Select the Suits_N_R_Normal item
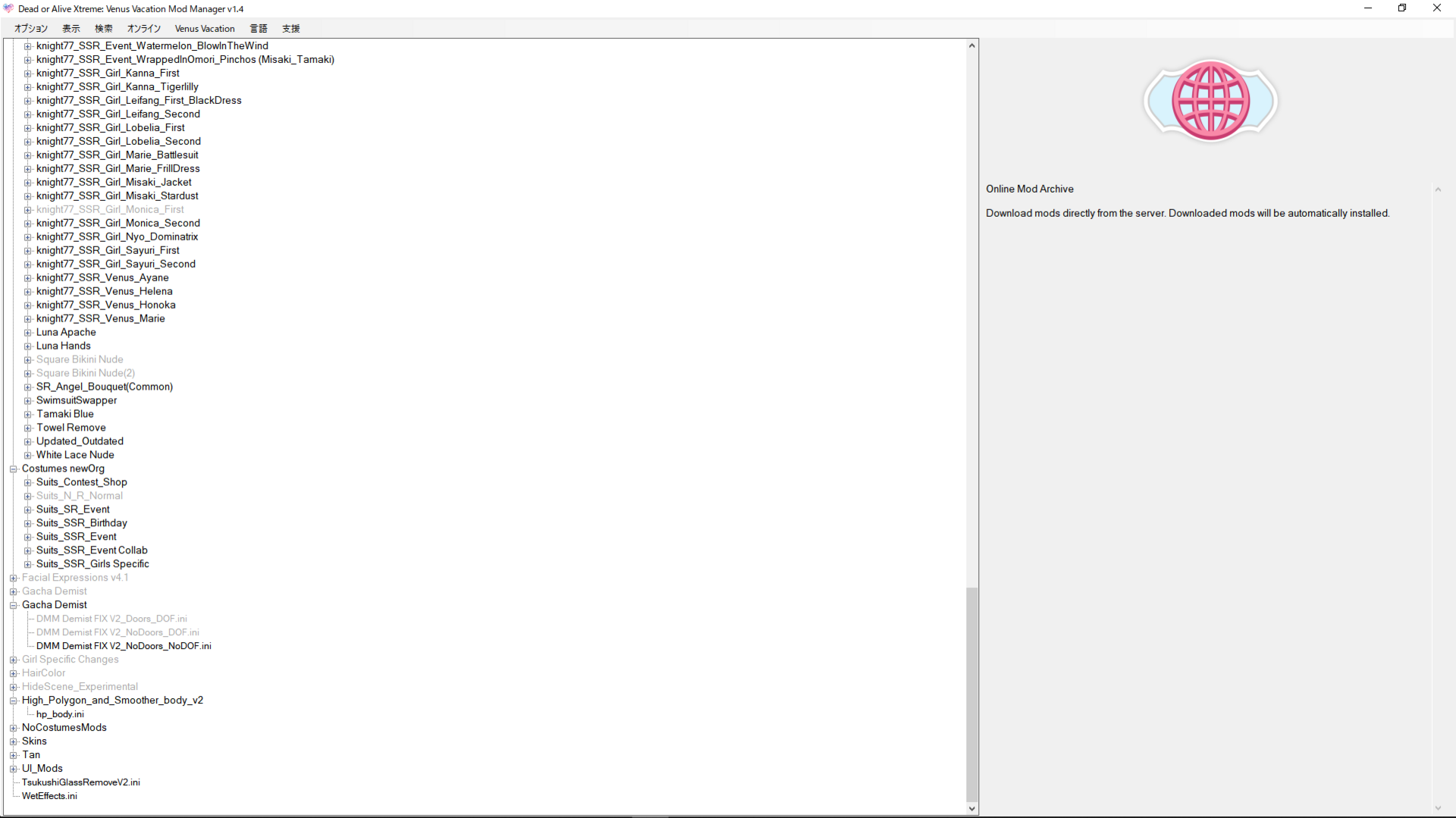1456x818 pixels. point(79,497)
